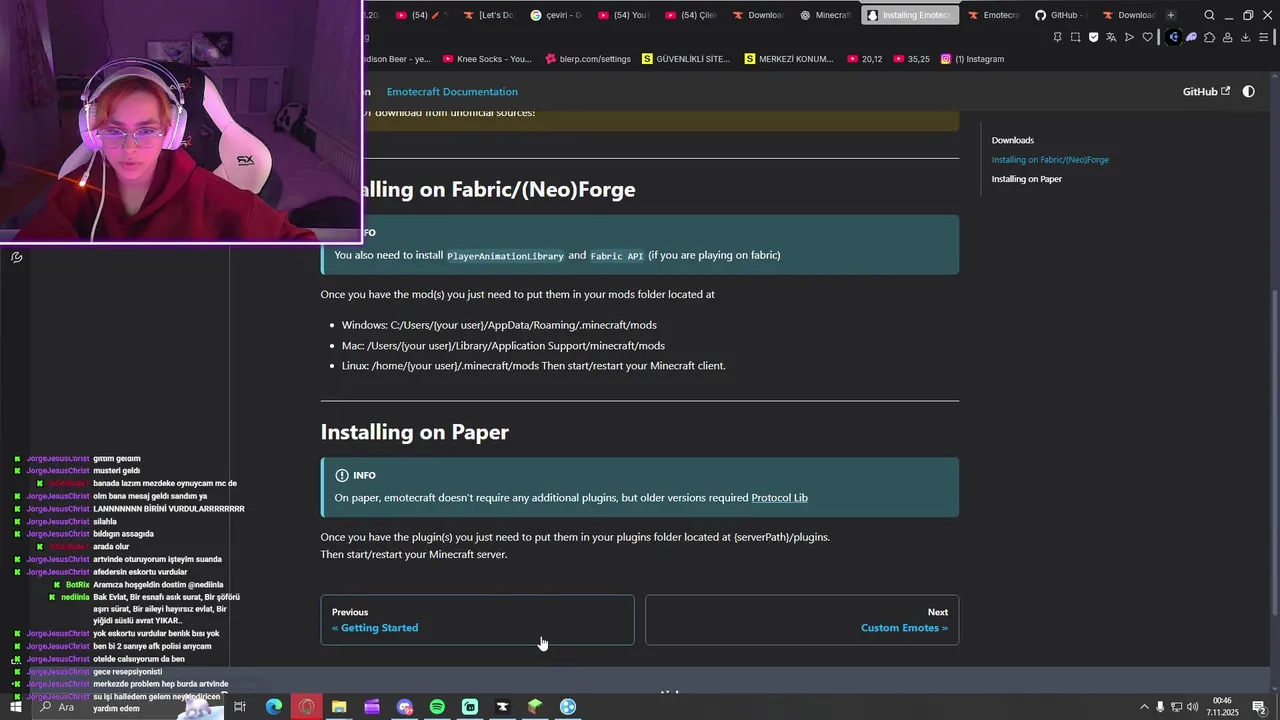1280x720 pixels.
Task: Open the browser profile account icon
Action: (x=1227, y=37)
